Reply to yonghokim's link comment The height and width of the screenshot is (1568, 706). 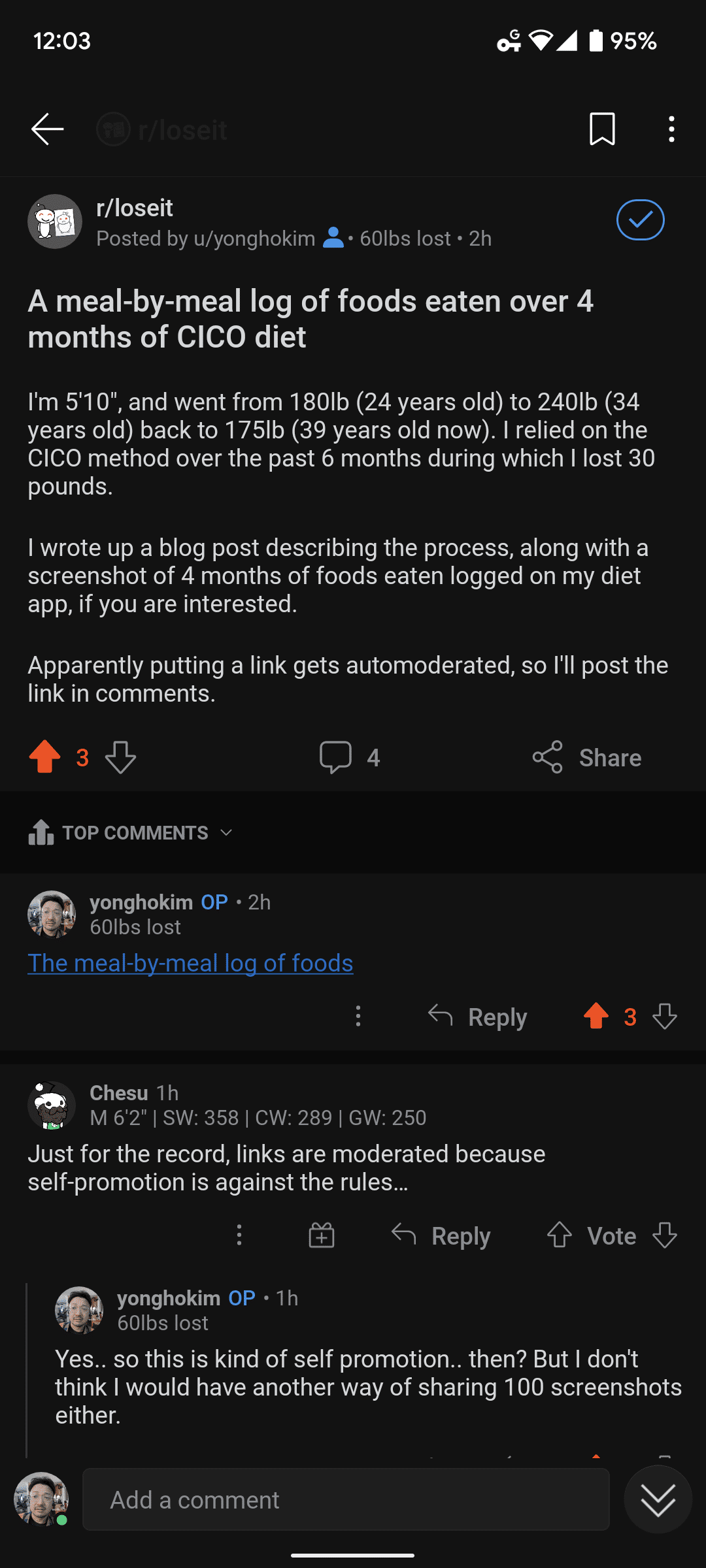tap(477, 1017)
